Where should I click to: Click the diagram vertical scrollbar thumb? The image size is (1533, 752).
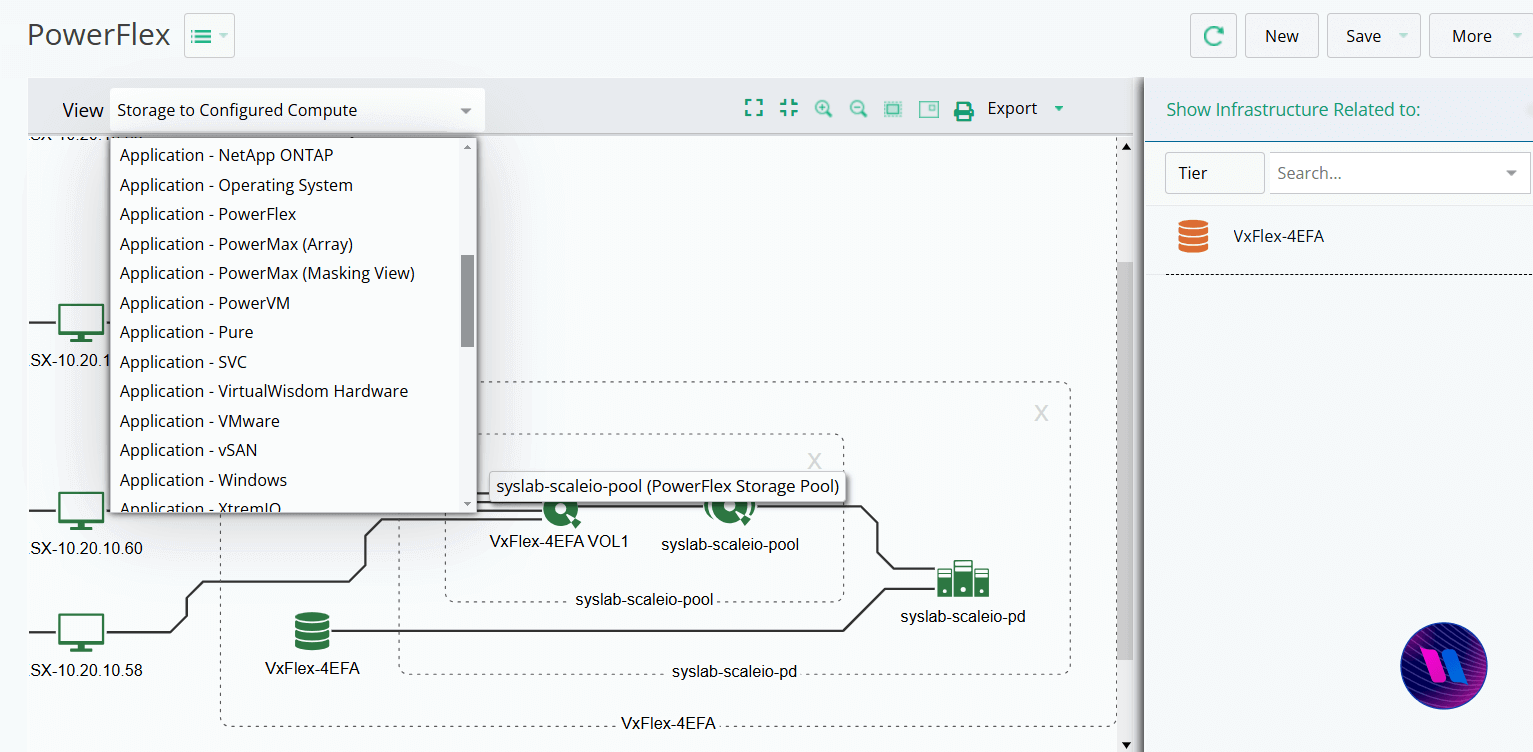coord(1125,460)
